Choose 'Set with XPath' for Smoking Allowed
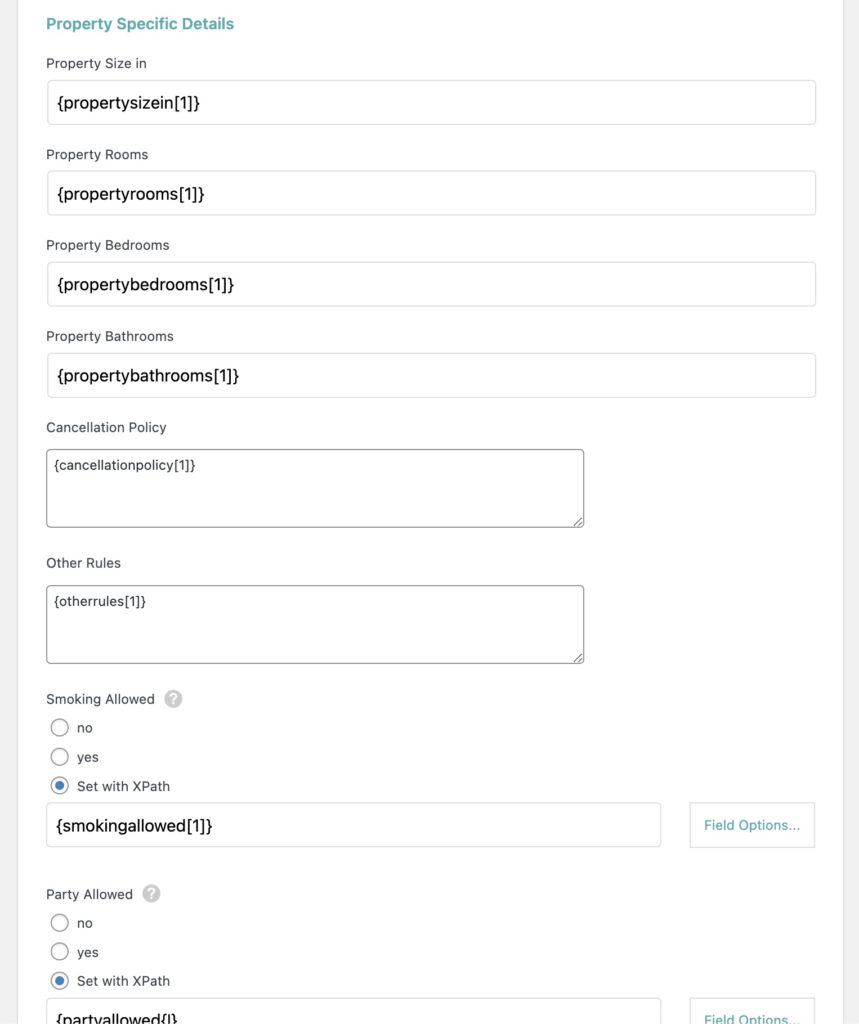 (x=59, y=786)
